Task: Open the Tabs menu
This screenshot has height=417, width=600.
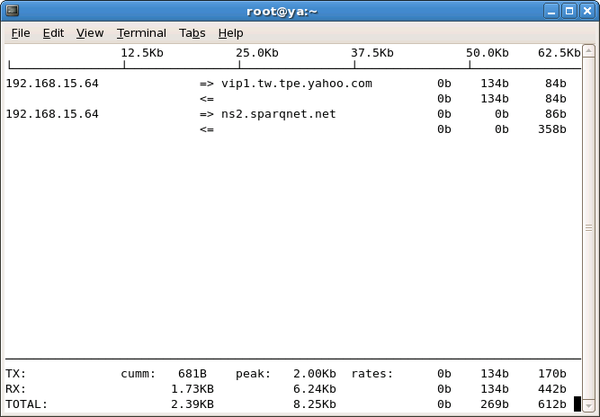Action: pyautogui.click(x=192, y=33)
